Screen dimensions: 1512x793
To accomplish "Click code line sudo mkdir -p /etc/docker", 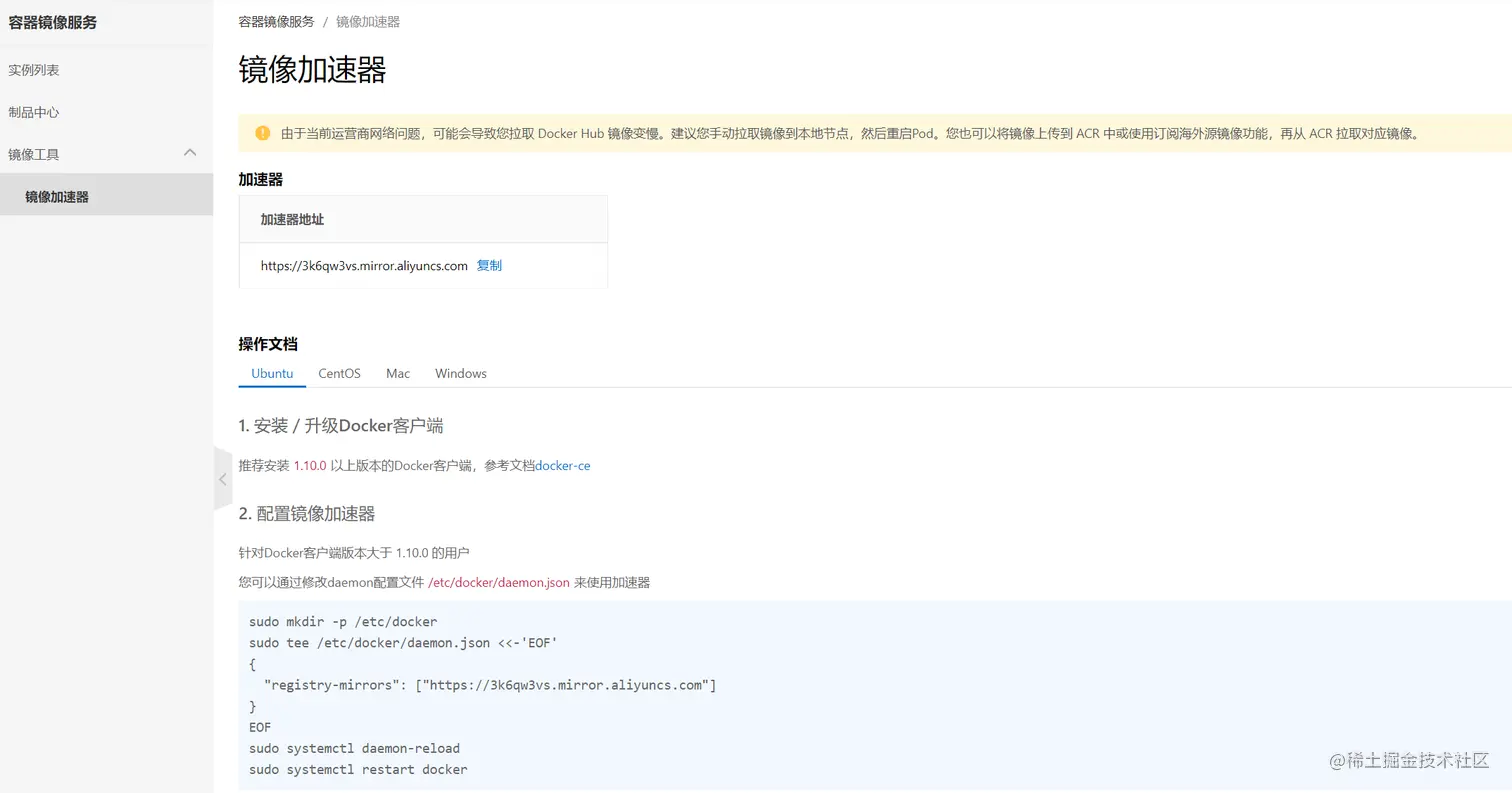I will click(343, 621).
